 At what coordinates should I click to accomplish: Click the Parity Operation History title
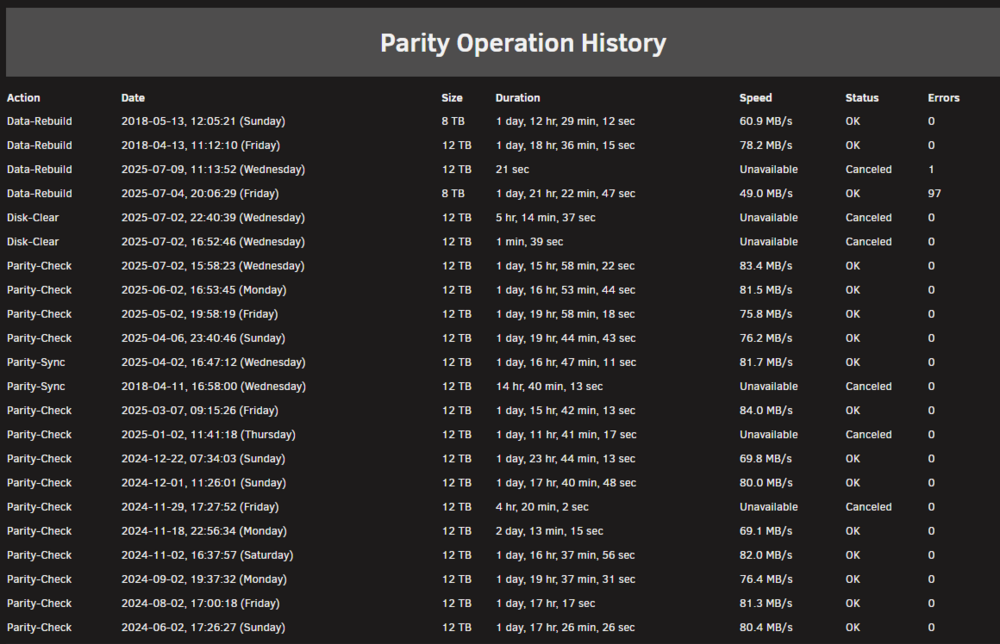(x=523, y=43)
